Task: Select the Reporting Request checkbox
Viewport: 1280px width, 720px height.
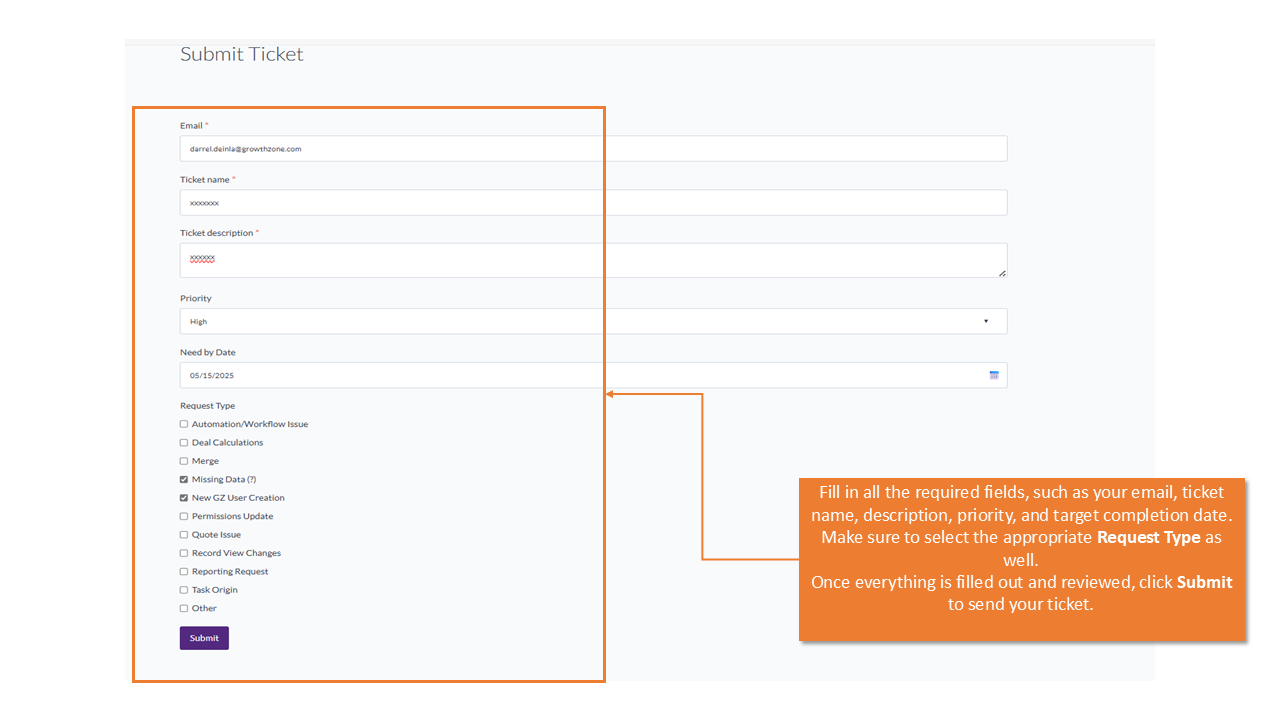Action: [184, 571]
